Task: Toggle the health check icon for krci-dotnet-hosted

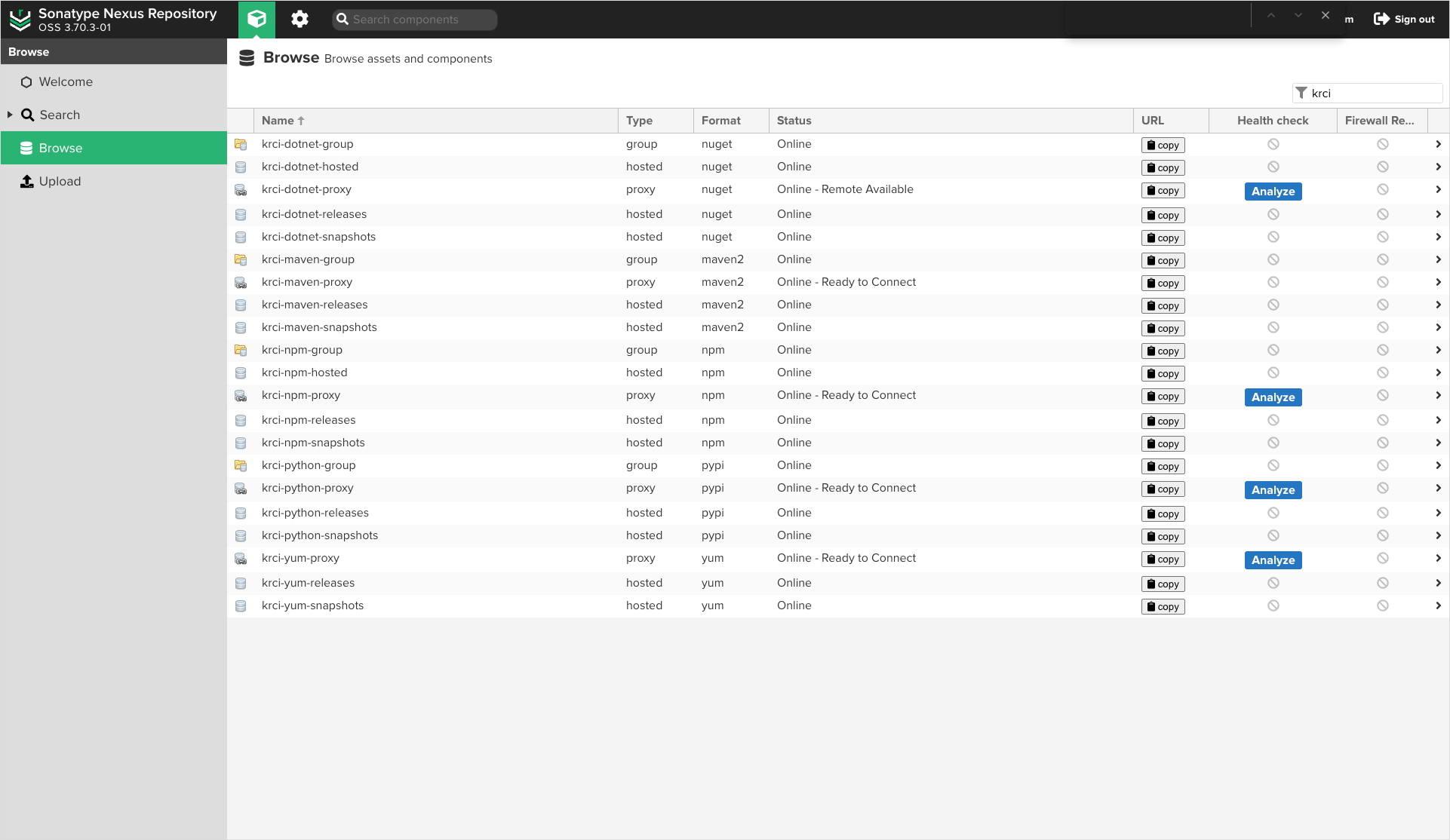Action: (x=1273, y=167)
